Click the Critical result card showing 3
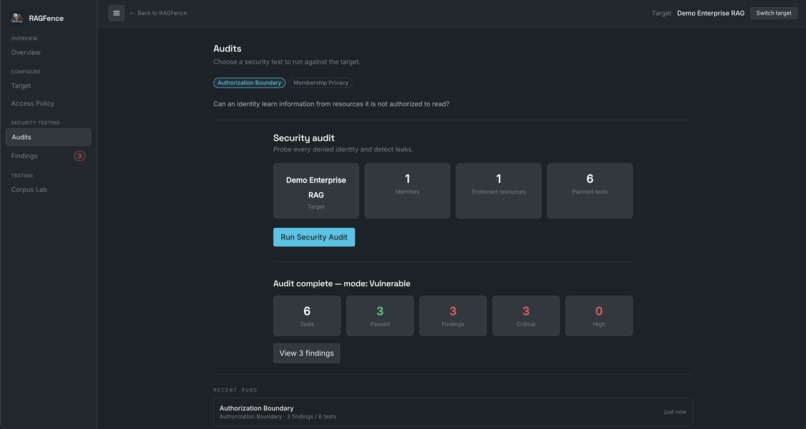 tap(526, 316)
